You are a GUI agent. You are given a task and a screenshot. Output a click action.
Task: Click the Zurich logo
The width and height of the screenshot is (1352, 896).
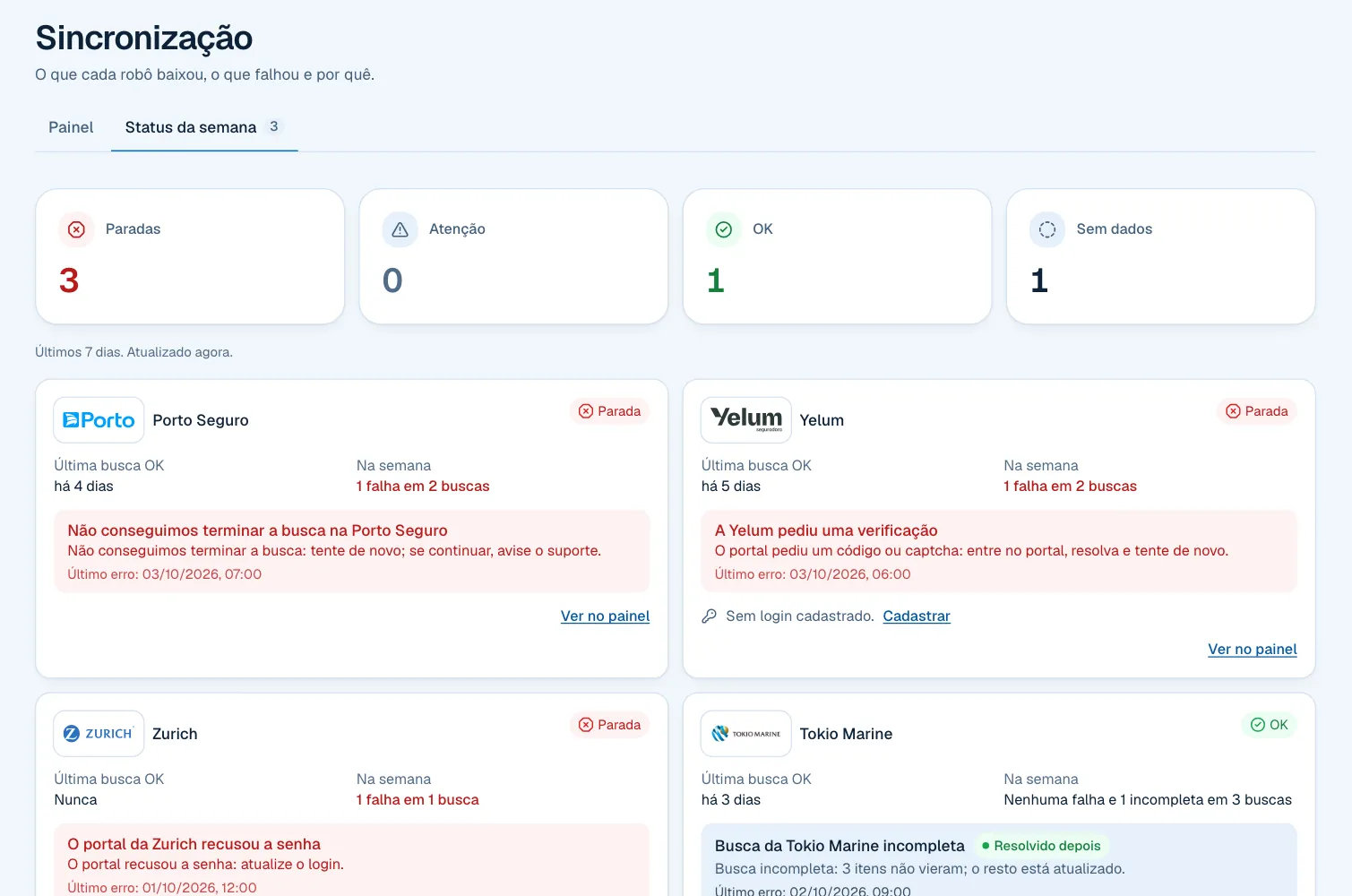tap(99, 734)
